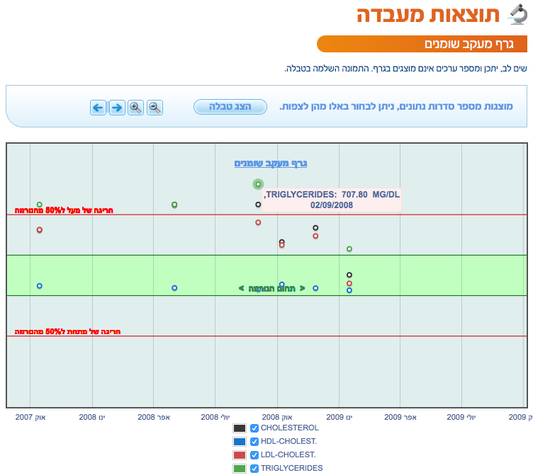533x475 pixels.
Task: Toggle the TRIGLYCERIDES checkbox
Action: tap(254, 469)
